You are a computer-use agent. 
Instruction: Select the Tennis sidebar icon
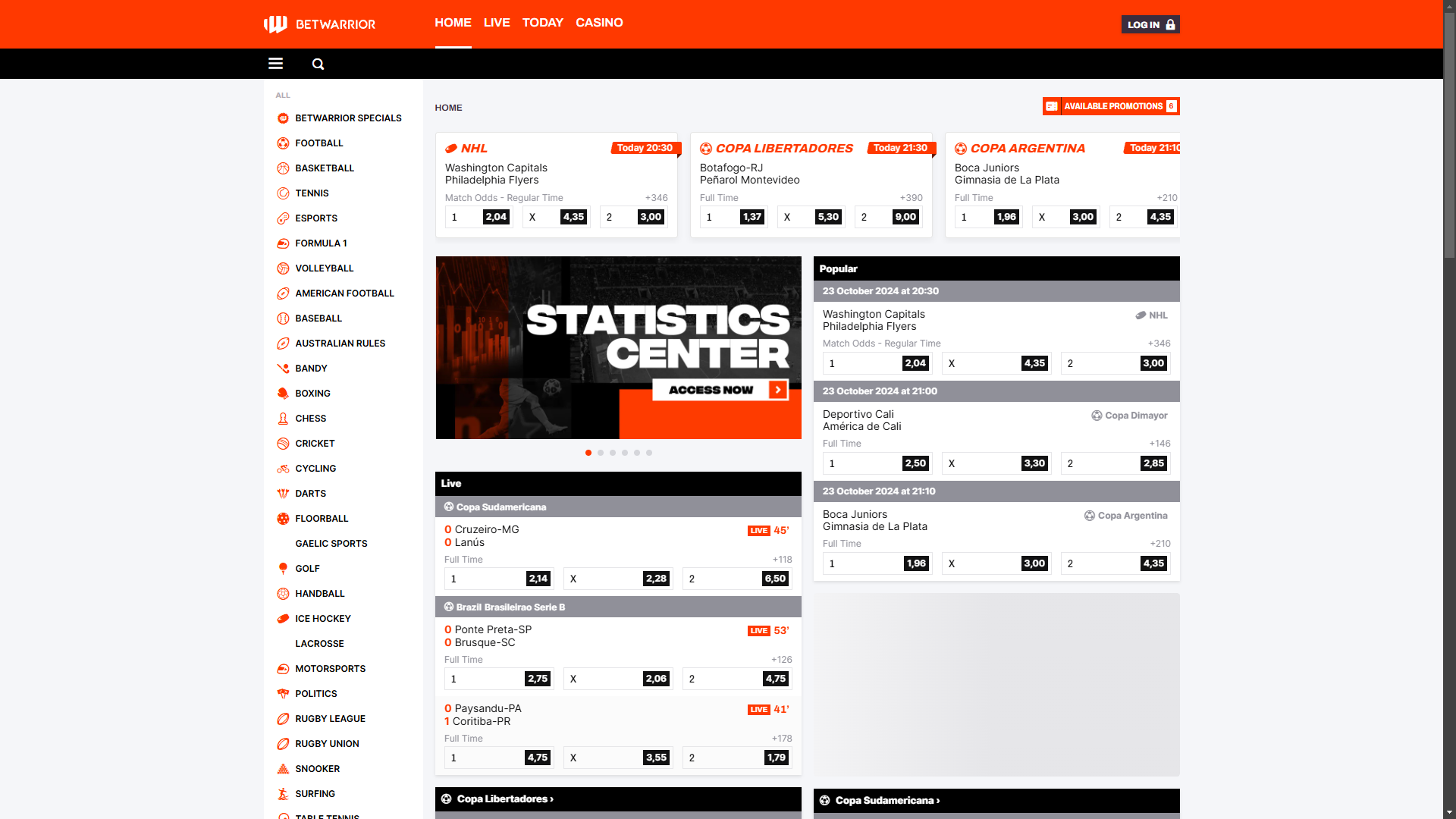point(283,193)
